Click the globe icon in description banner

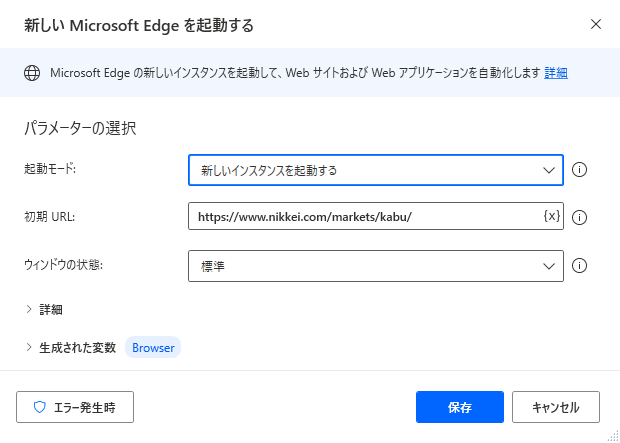[32, 73]
